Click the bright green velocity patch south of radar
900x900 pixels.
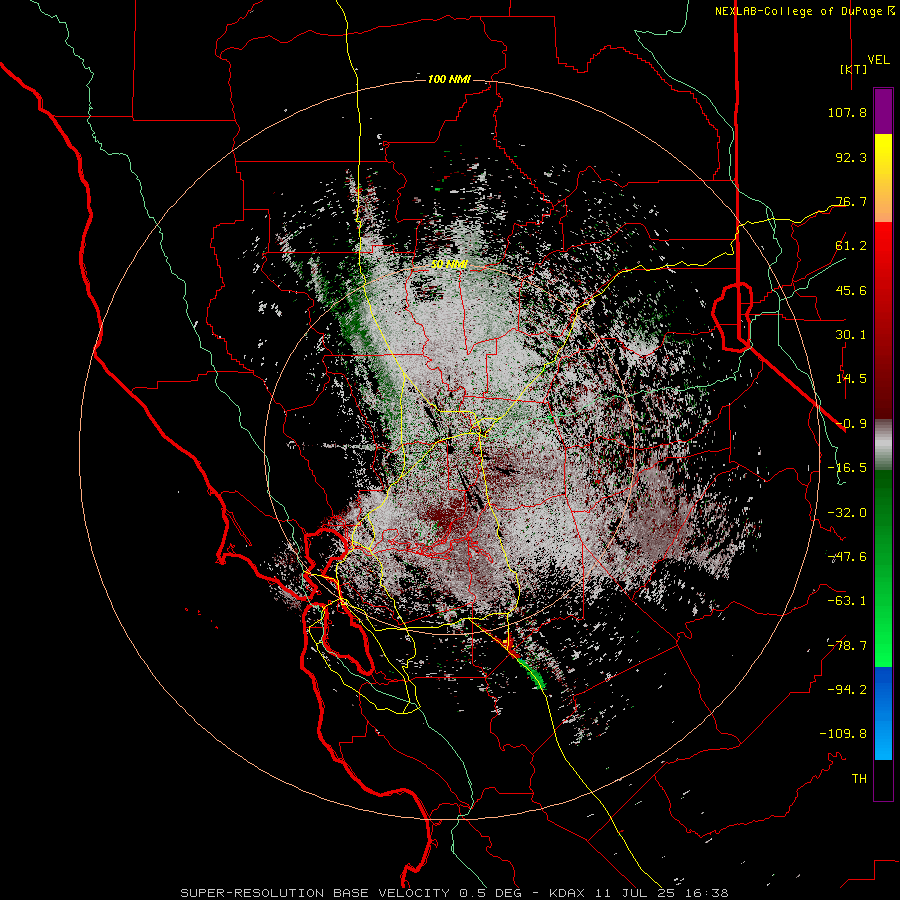534,676
